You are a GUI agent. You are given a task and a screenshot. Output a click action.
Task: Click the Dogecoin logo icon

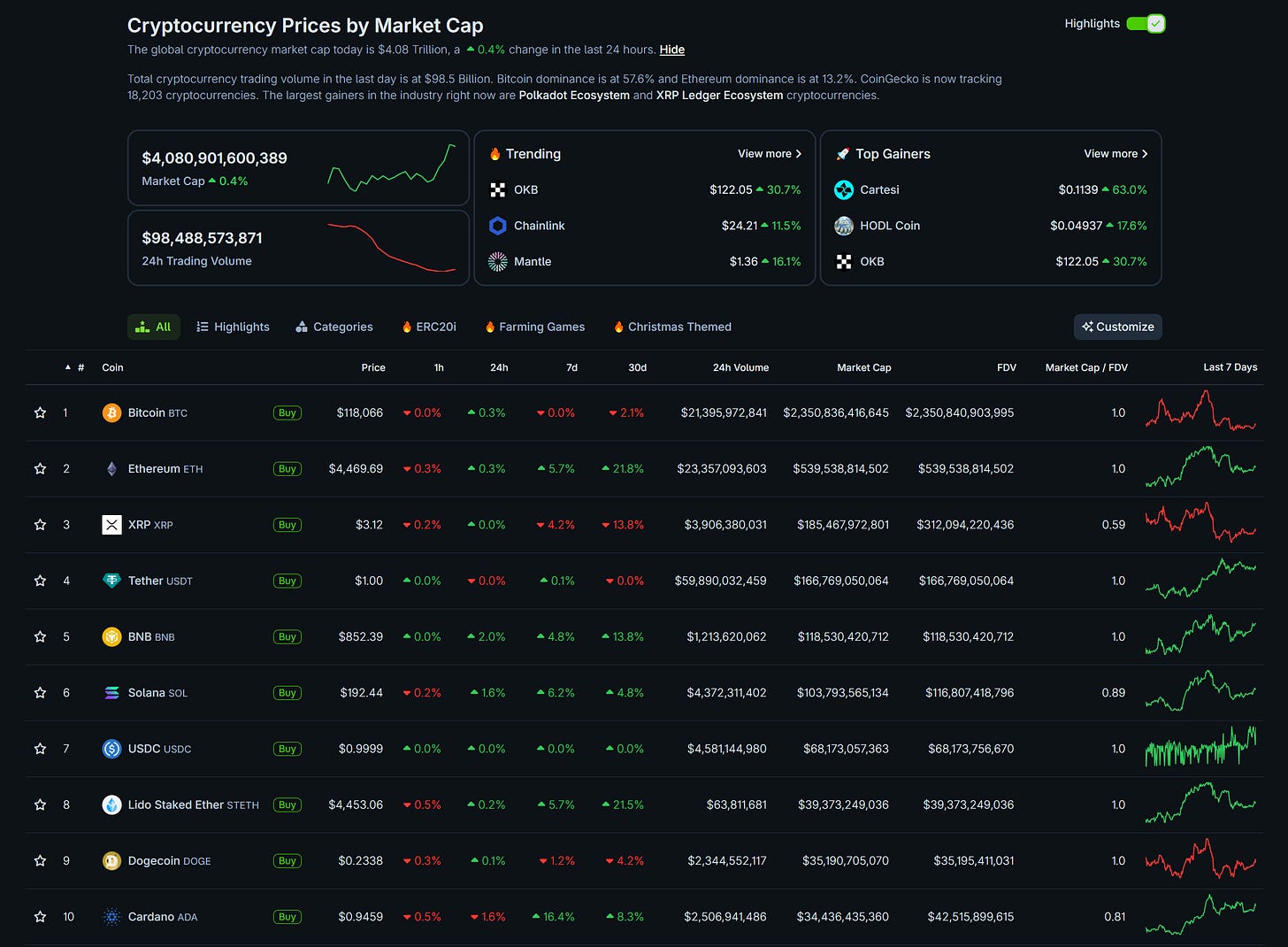[x=111, y=860]
